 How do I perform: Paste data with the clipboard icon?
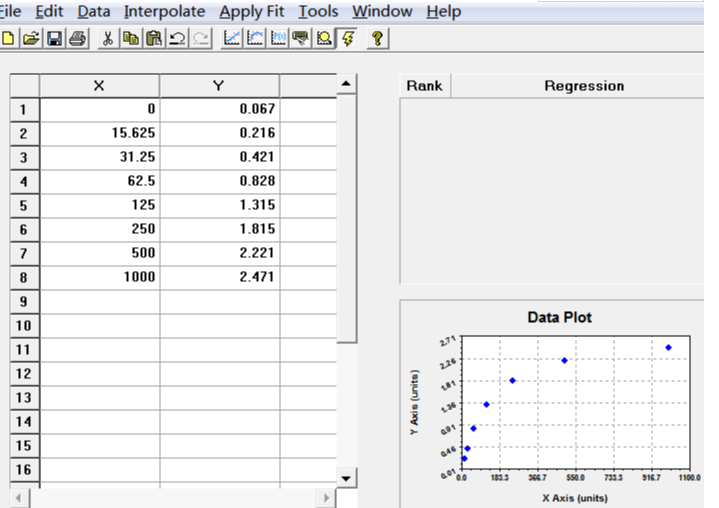[153, 38]
